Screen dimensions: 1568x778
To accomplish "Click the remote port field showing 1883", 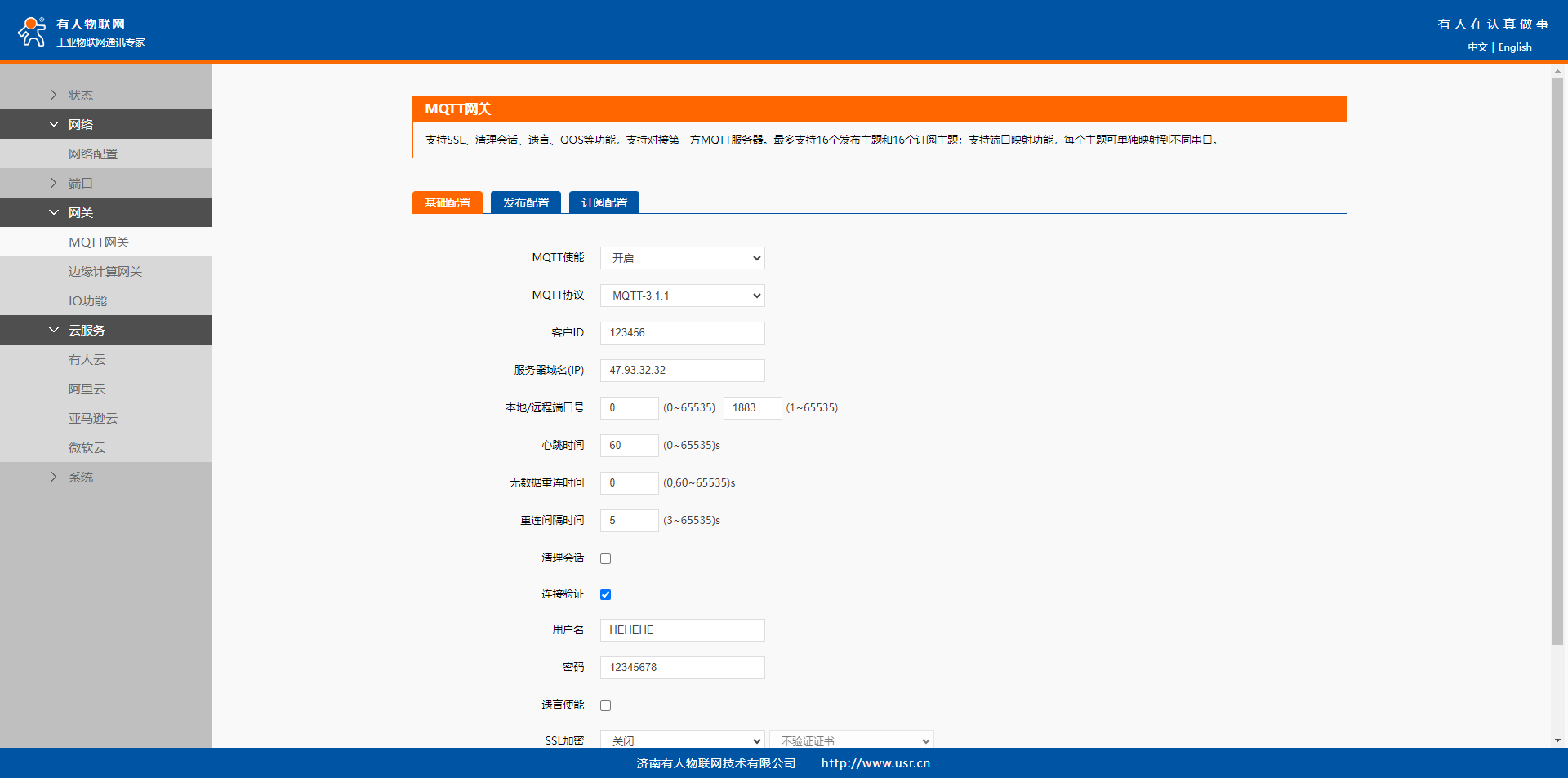I will [753, 408].
